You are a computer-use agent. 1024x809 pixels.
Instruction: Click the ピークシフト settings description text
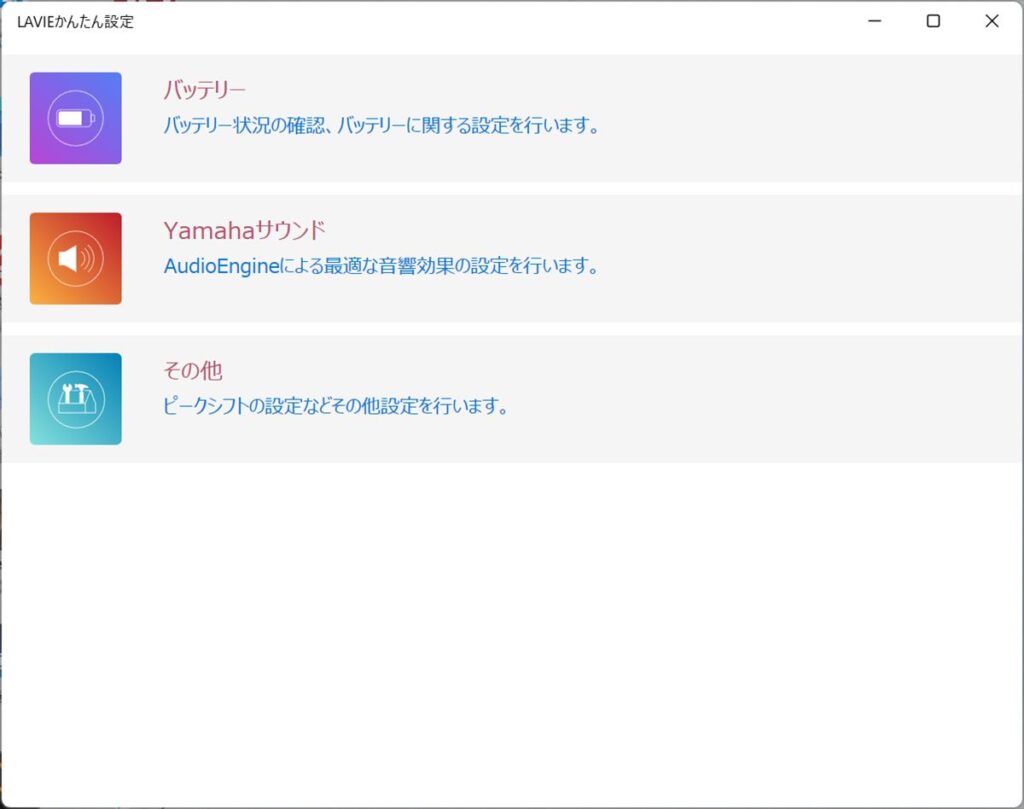tap(336, 405)
